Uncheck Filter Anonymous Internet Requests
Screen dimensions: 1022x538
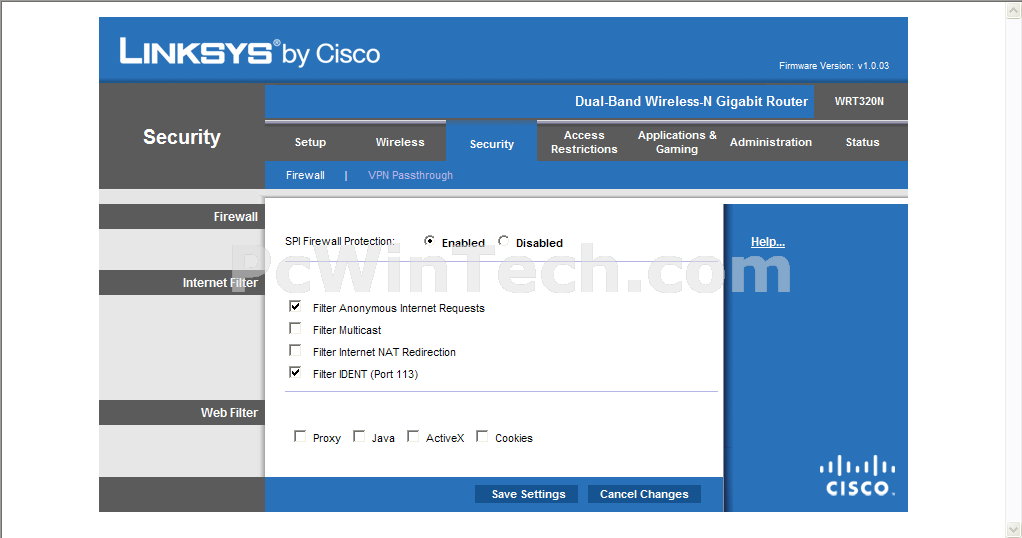point(295,306)
